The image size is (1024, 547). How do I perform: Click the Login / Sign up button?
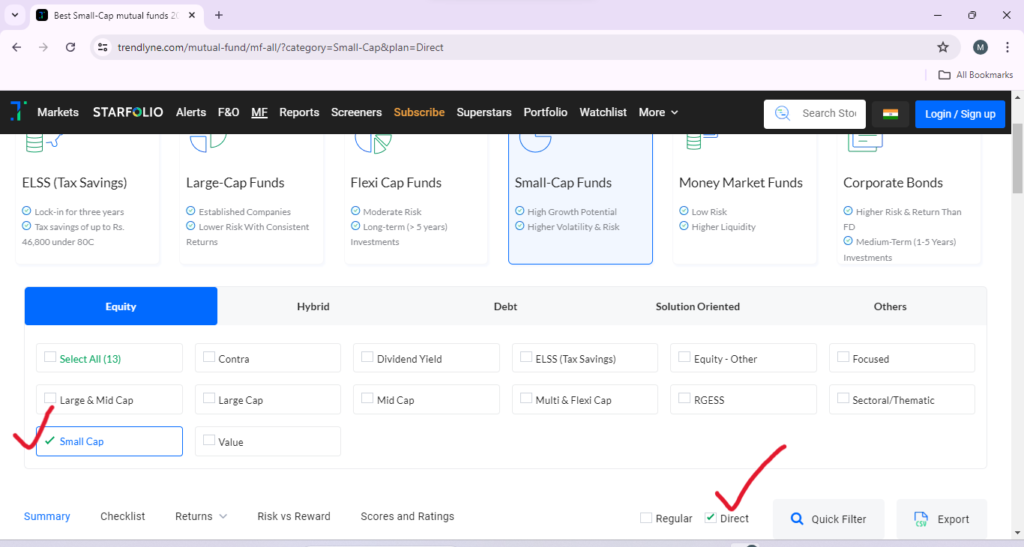pyautogui.click(x=960, y=114)
